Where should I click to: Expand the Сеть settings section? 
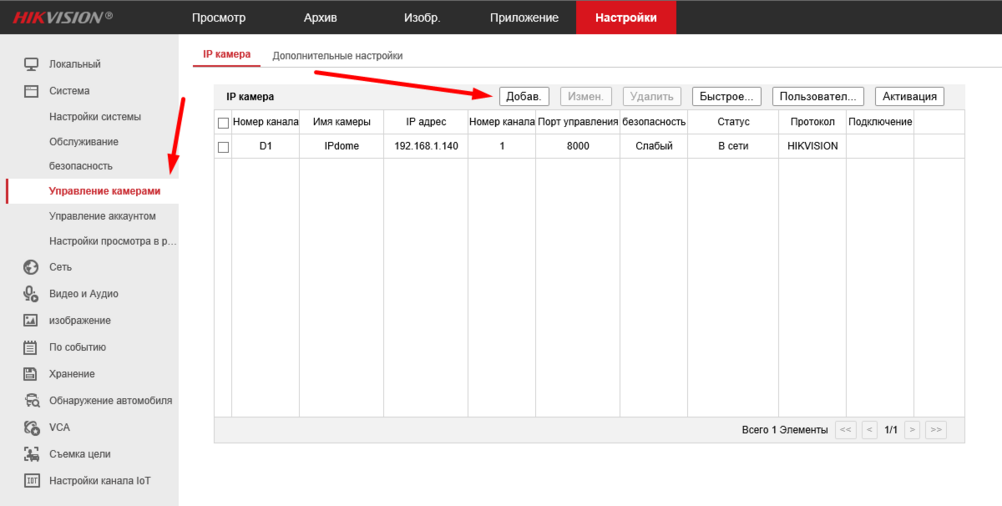coord(60,267)
